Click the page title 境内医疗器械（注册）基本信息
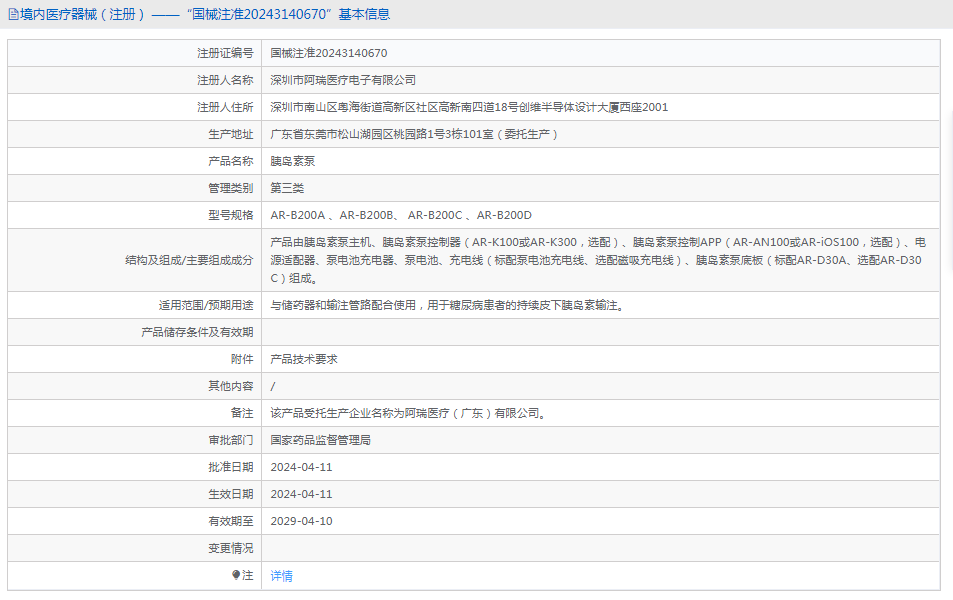 [x=205, y=15]
